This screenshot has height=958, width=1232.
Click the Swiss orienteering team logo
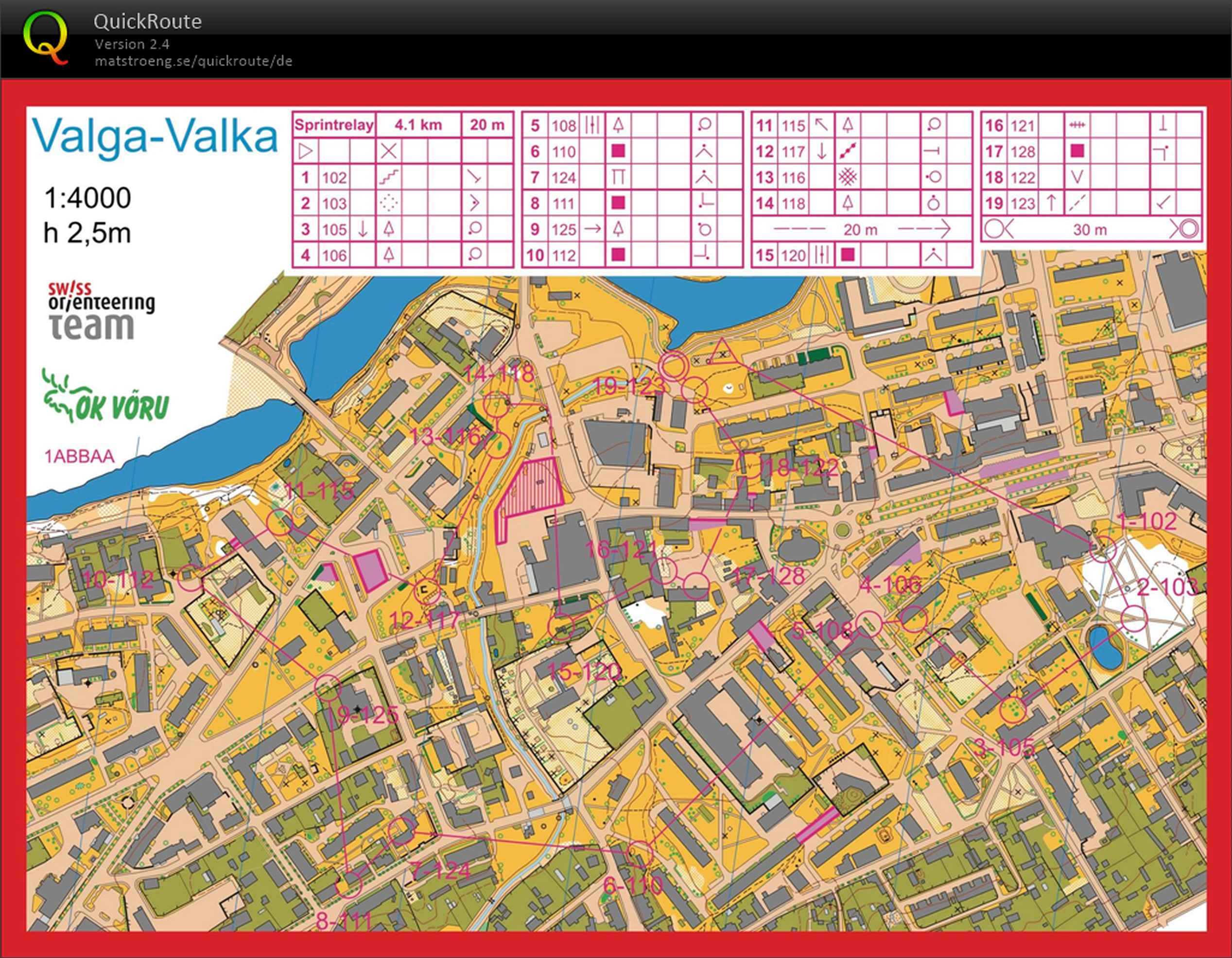coord(102,311)
